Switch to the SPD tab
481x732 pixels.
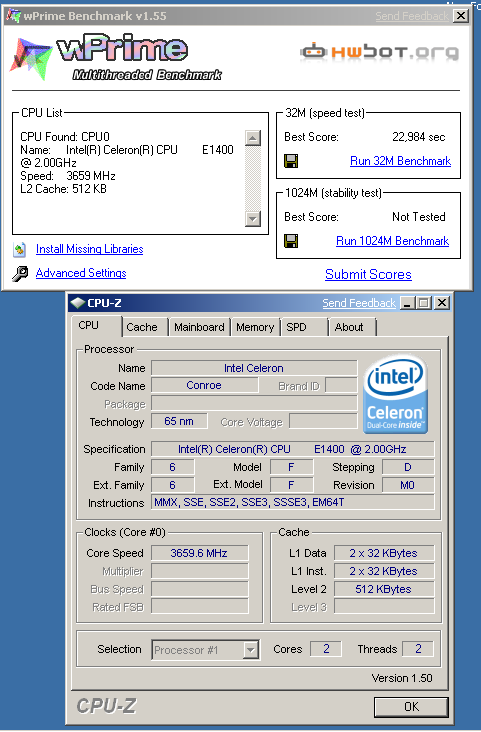(304, 327)
